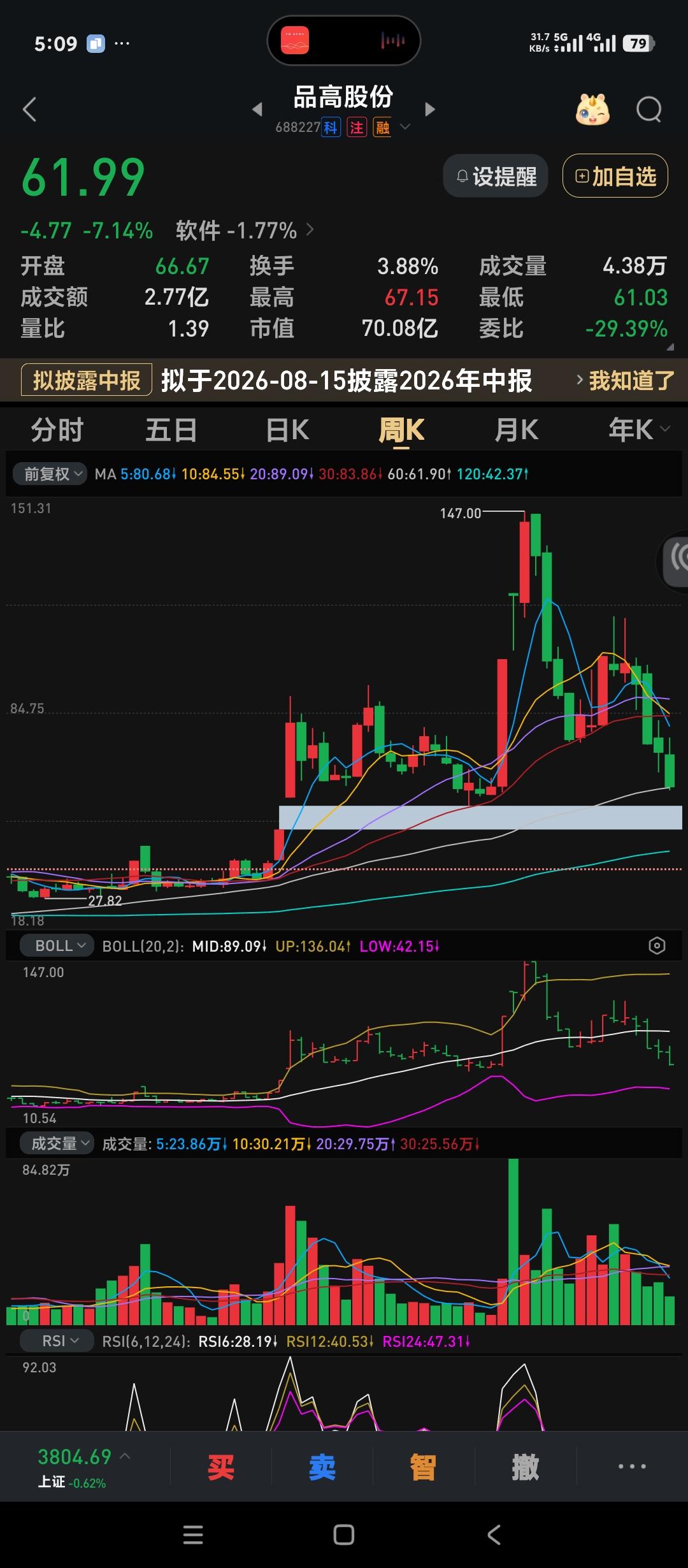Open the 智 smart trading button
The height and width of the screenshot is (1568, 688).
(x=423, y=1468)
